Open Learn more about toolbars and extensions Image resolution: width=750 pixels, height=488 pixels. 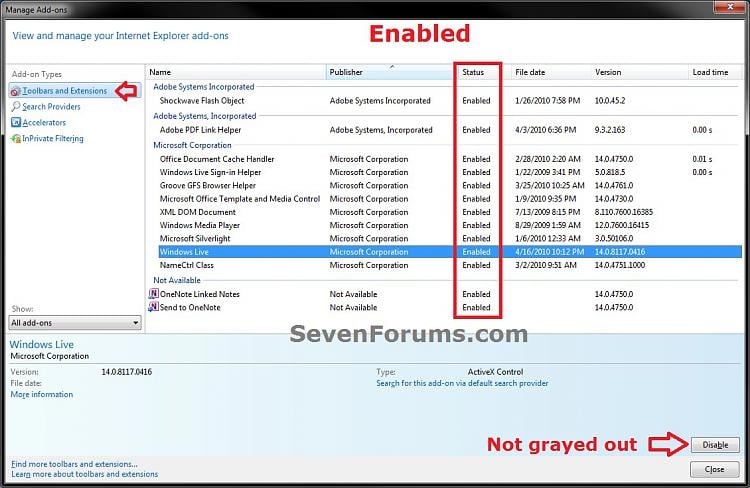coord(85,474)
